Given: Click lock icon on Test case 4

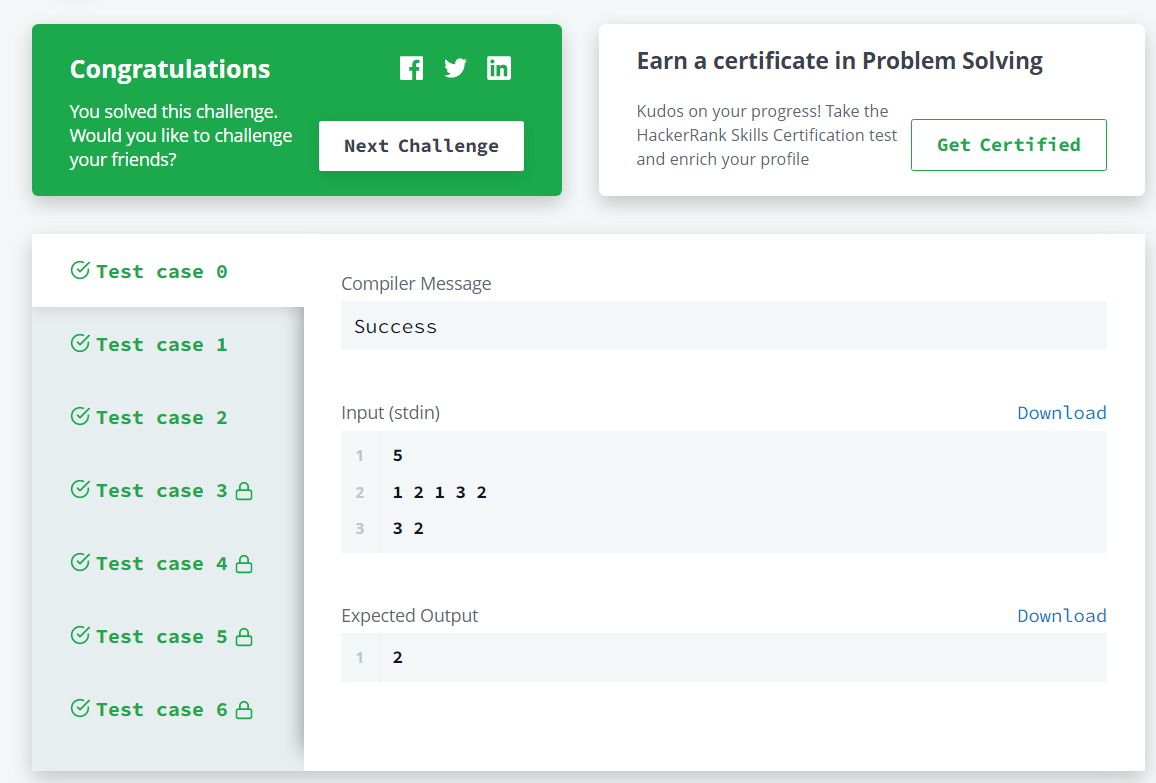Looking at the screenshot, I should click(244, 564).
